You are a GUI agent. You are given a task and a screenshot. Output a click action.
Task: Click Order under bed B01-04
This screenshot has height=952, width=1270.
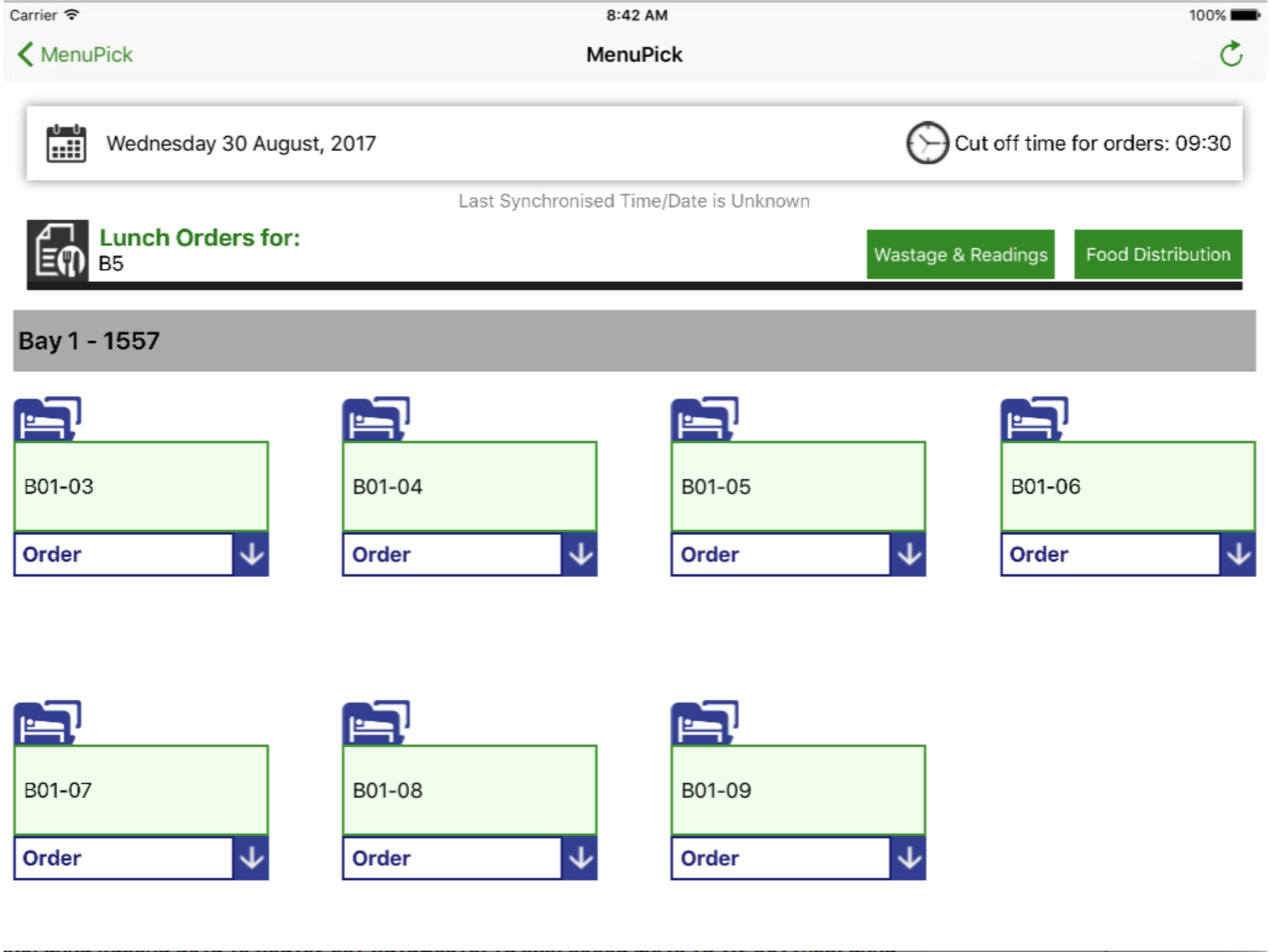point(452,555)
